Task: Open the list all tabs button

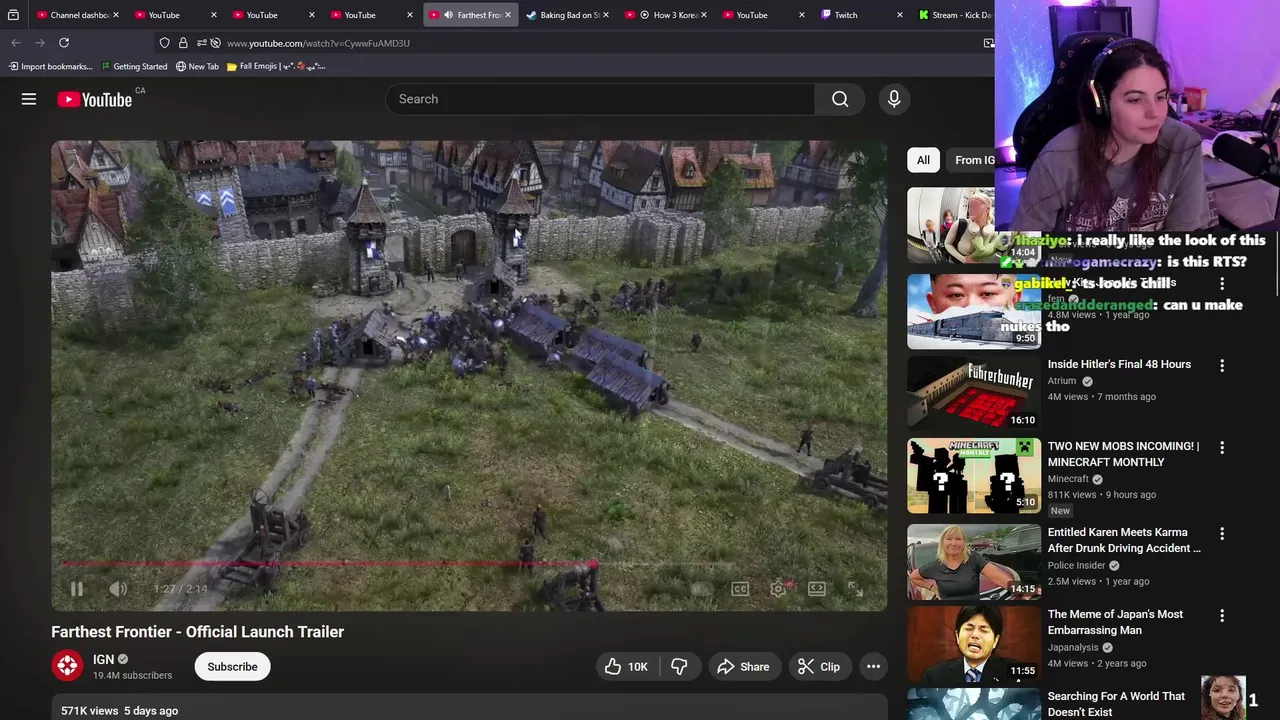Action: click(13, 15)
